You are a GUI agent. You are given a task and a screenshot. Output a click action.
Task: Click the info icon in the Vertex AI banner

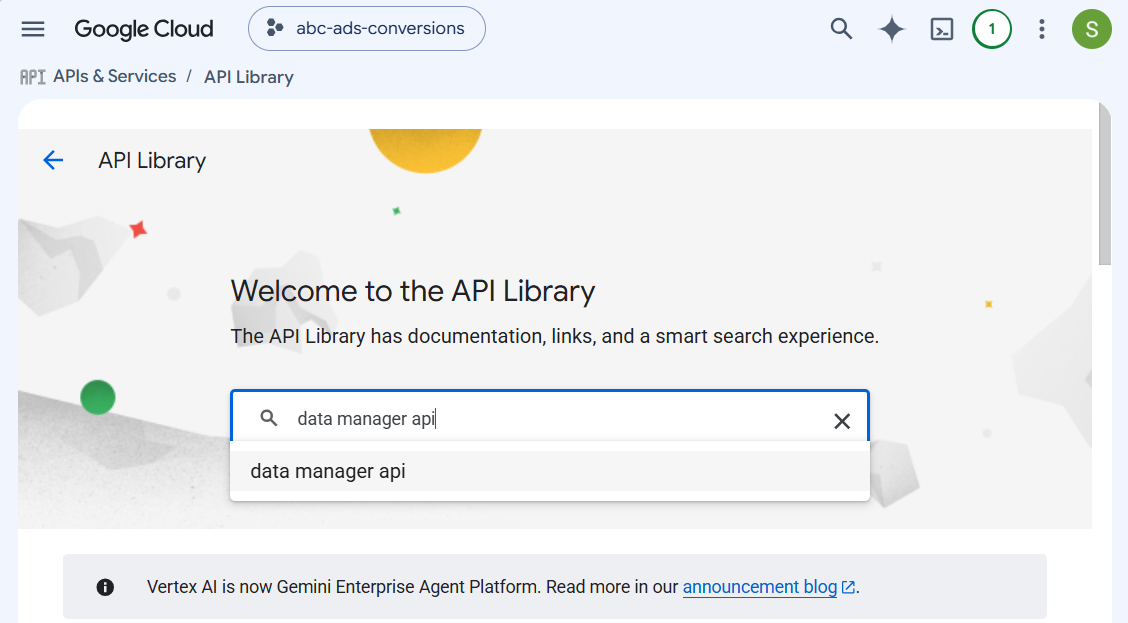coord(105,587)
